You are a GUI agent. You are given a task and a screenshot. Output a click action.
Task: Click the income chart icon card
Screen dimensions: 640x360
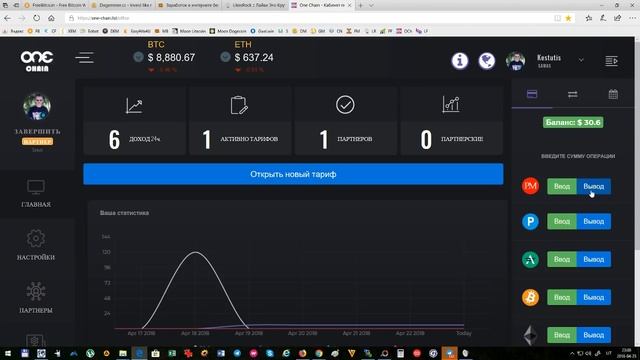(x=134, y=105)
